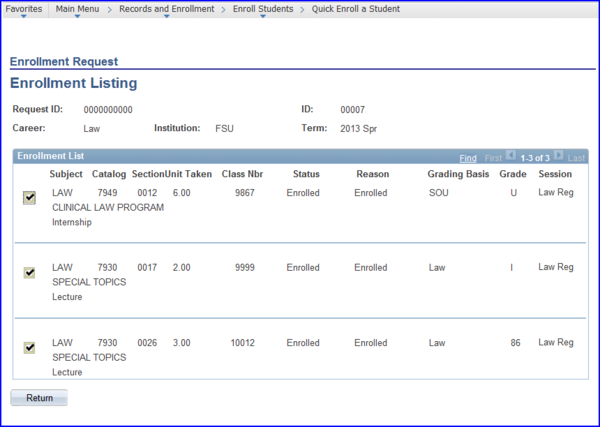
Task: Click the Catalog column header
Action: coord(109,174)
